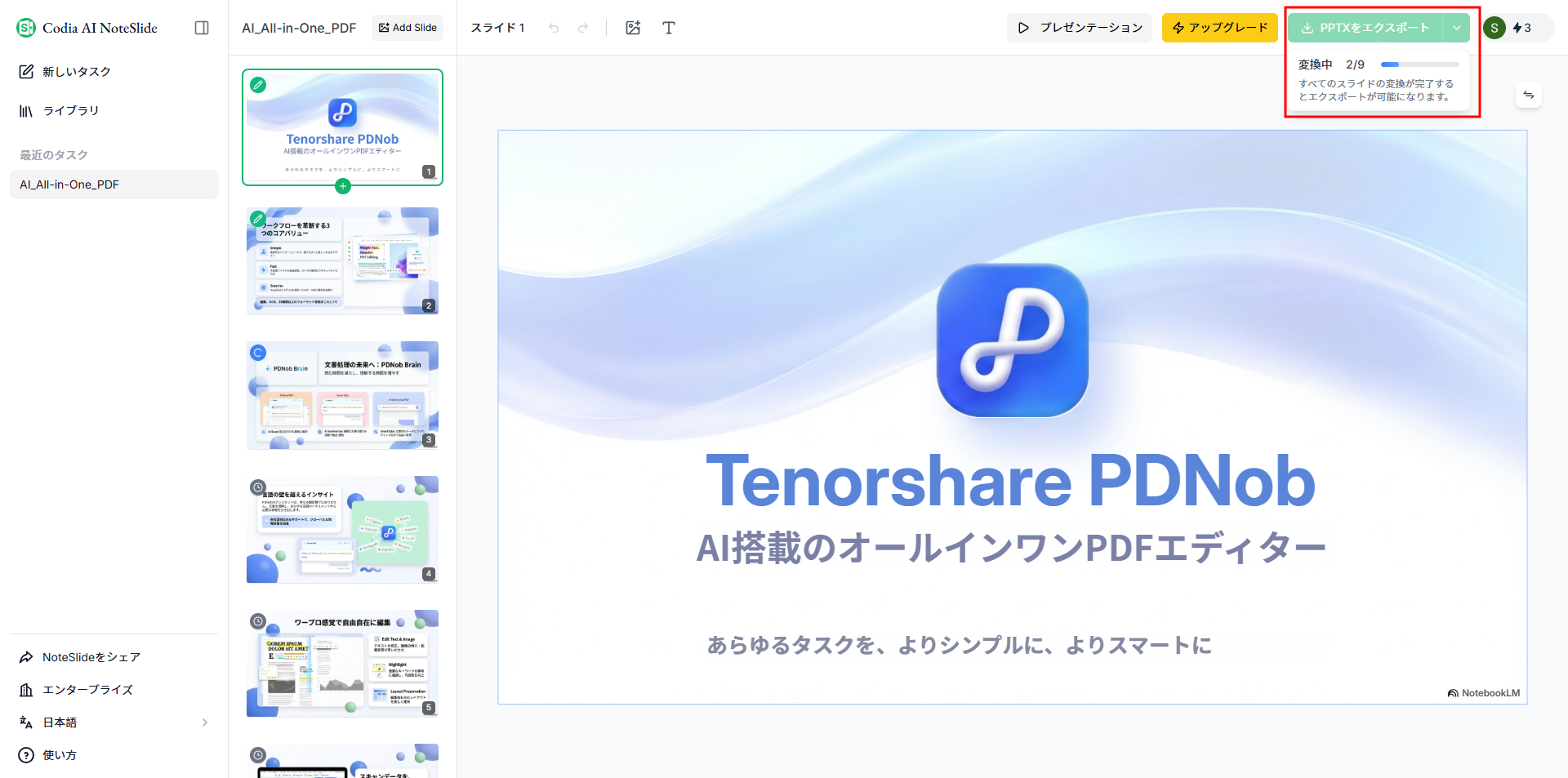Click the undo arrow icon

pyautogui.click(x=554, y=28)
